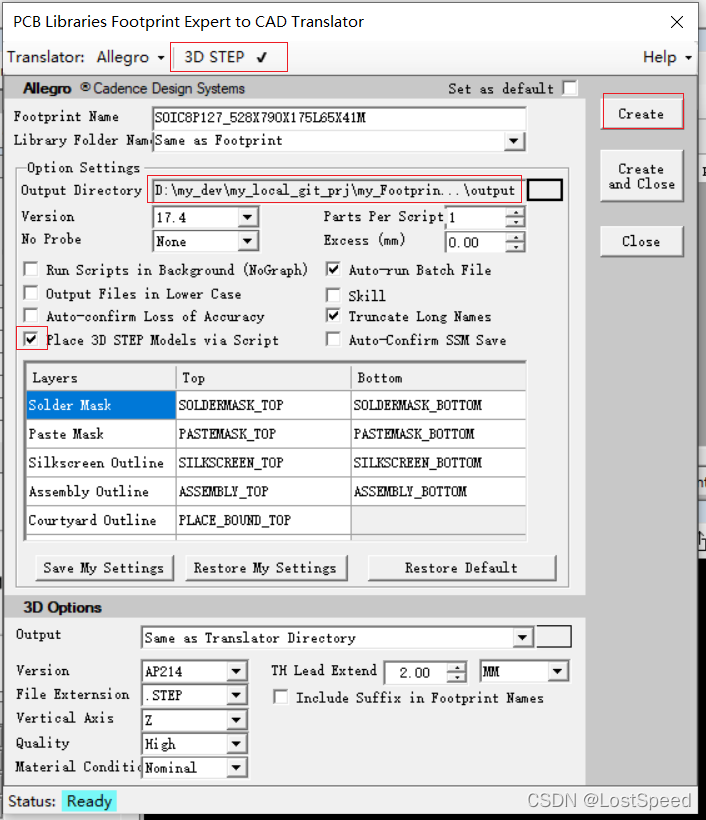The image size is (706, 820).
Task: Decrease TH Lead Extend with down arrow
Action: coord(457,677)
